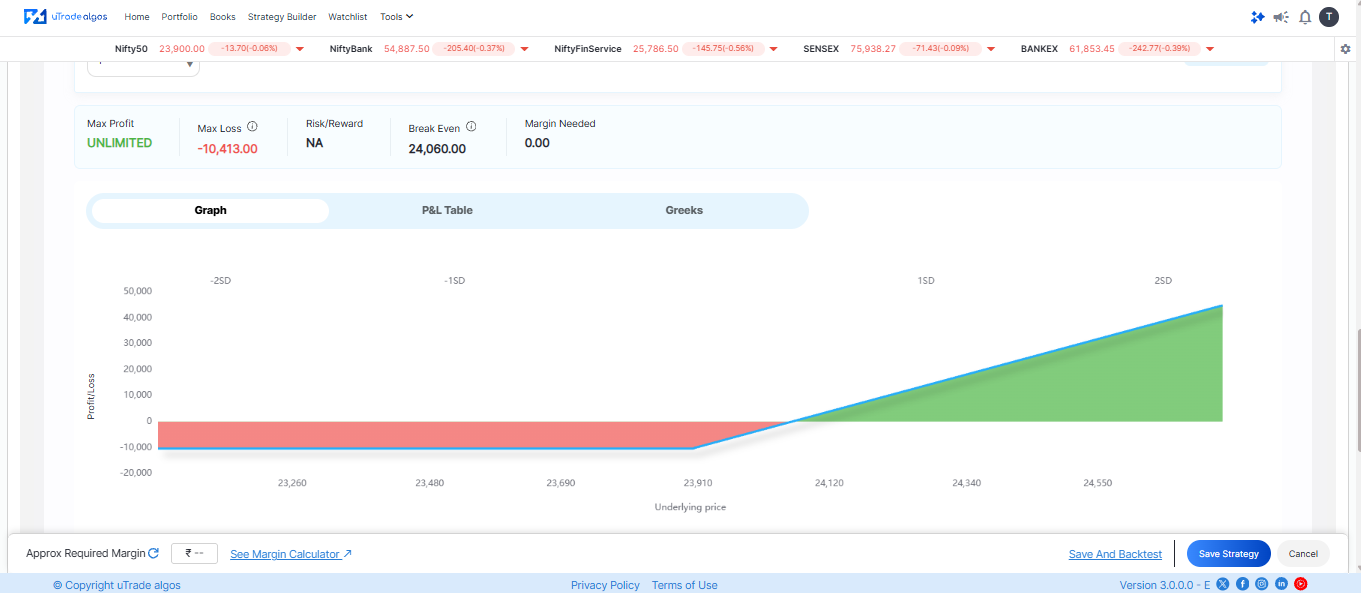Refresh the approx required margin
This screenshot has height=593, width=1361.
pyautogui.click(x=153, y=553)
